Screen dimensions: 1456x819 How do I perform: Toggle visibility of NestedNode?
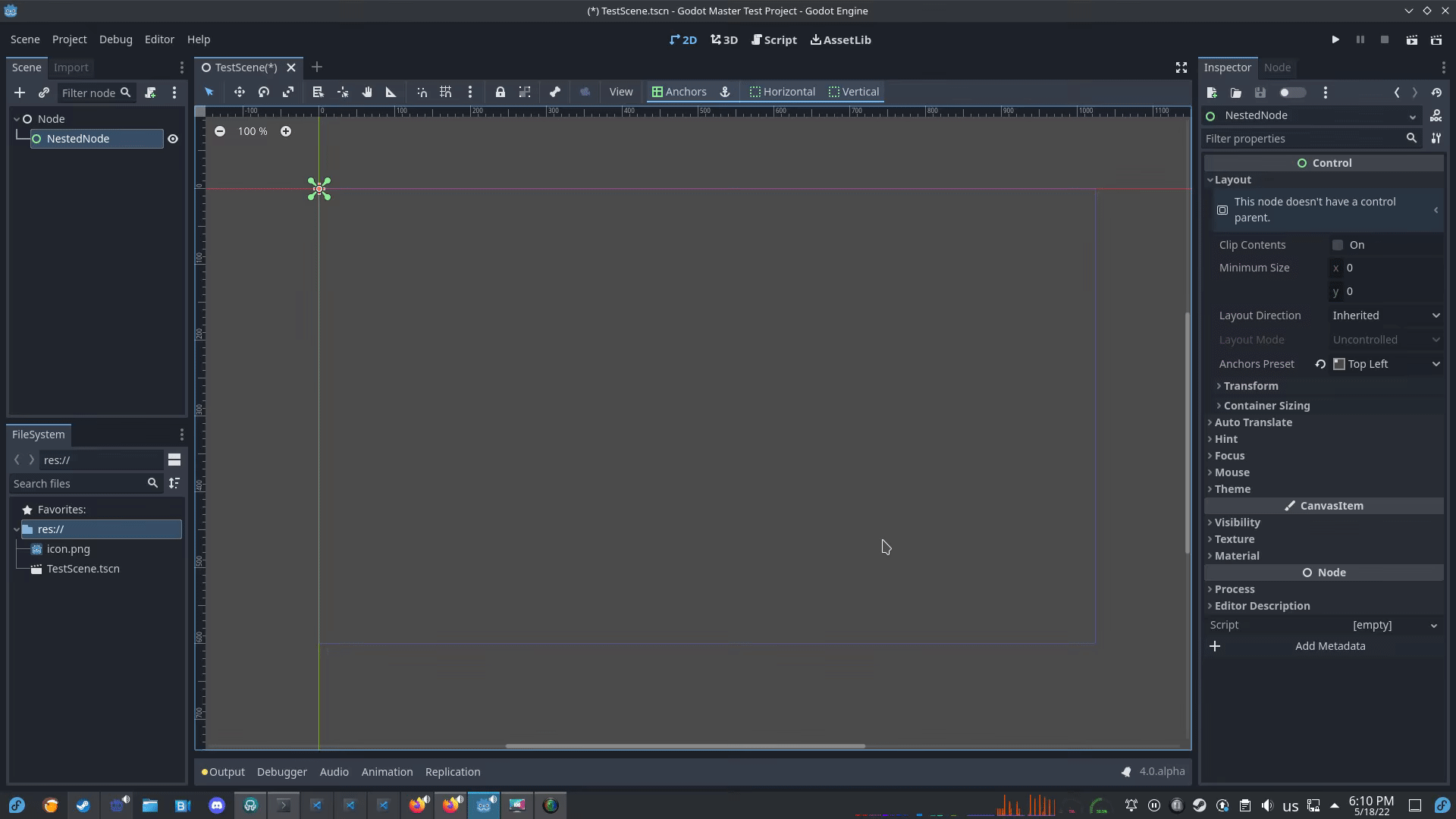click(173, 139)
